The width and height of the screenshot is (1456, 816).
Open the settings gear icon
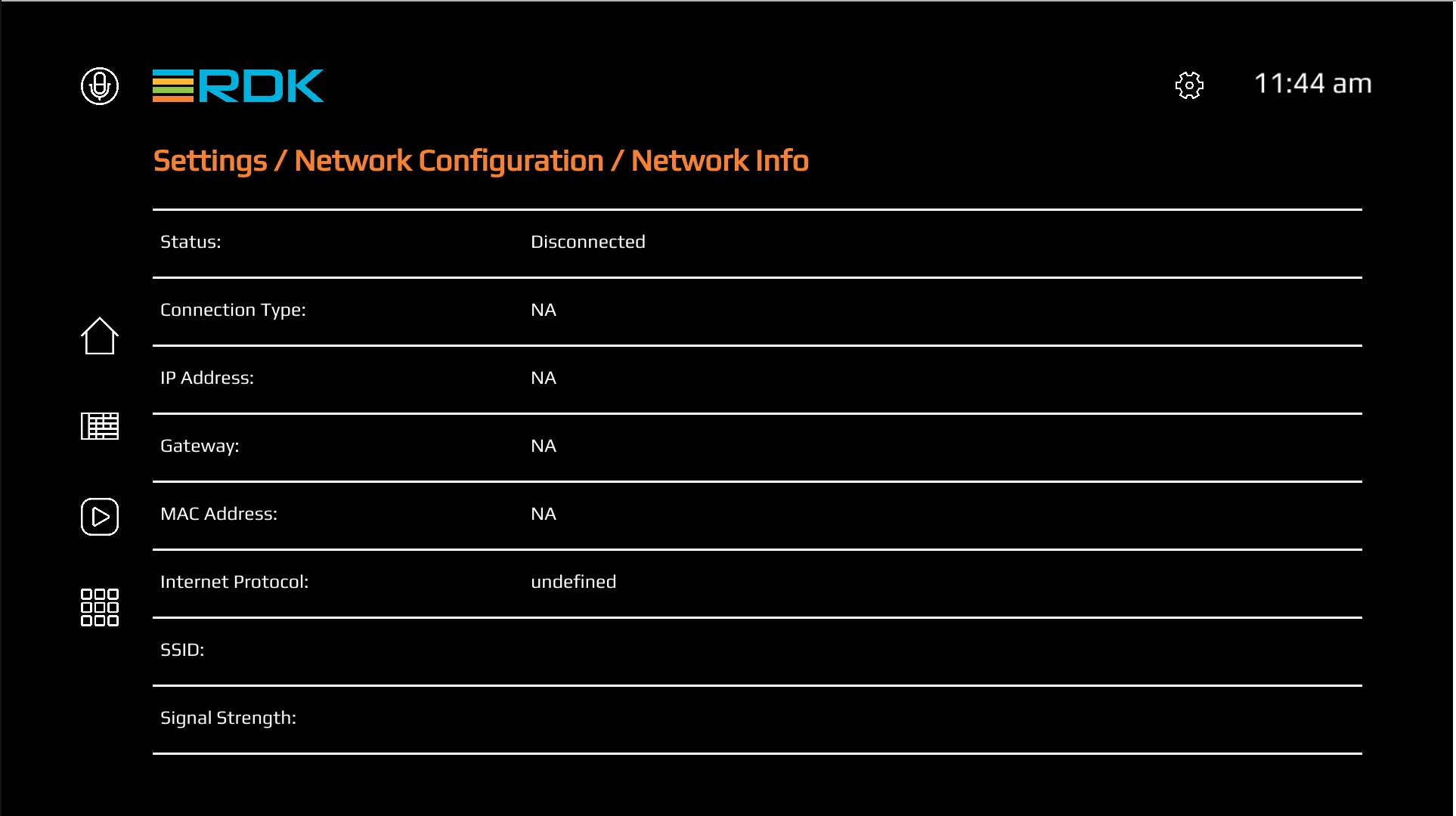[x=1189, y=85]
